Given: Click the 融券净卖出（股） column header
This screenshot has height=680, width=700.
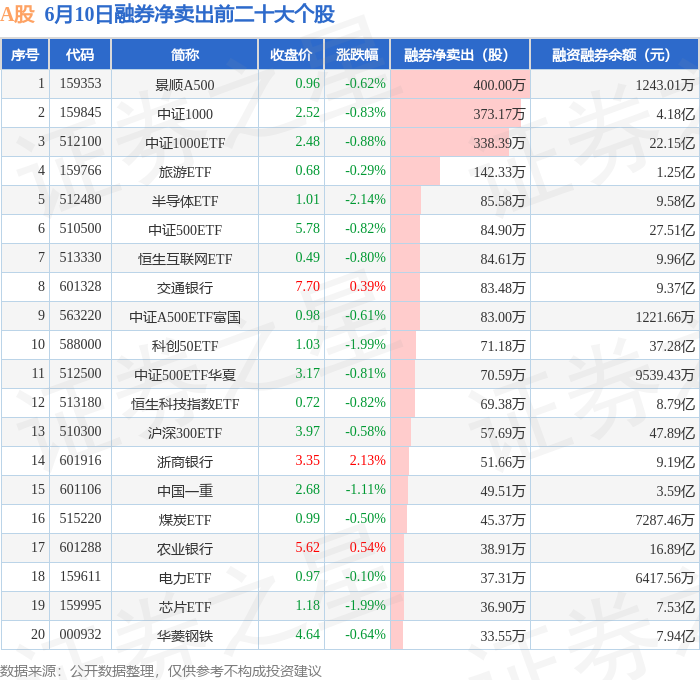Looking at the screenshot, I should click(460, 54).
